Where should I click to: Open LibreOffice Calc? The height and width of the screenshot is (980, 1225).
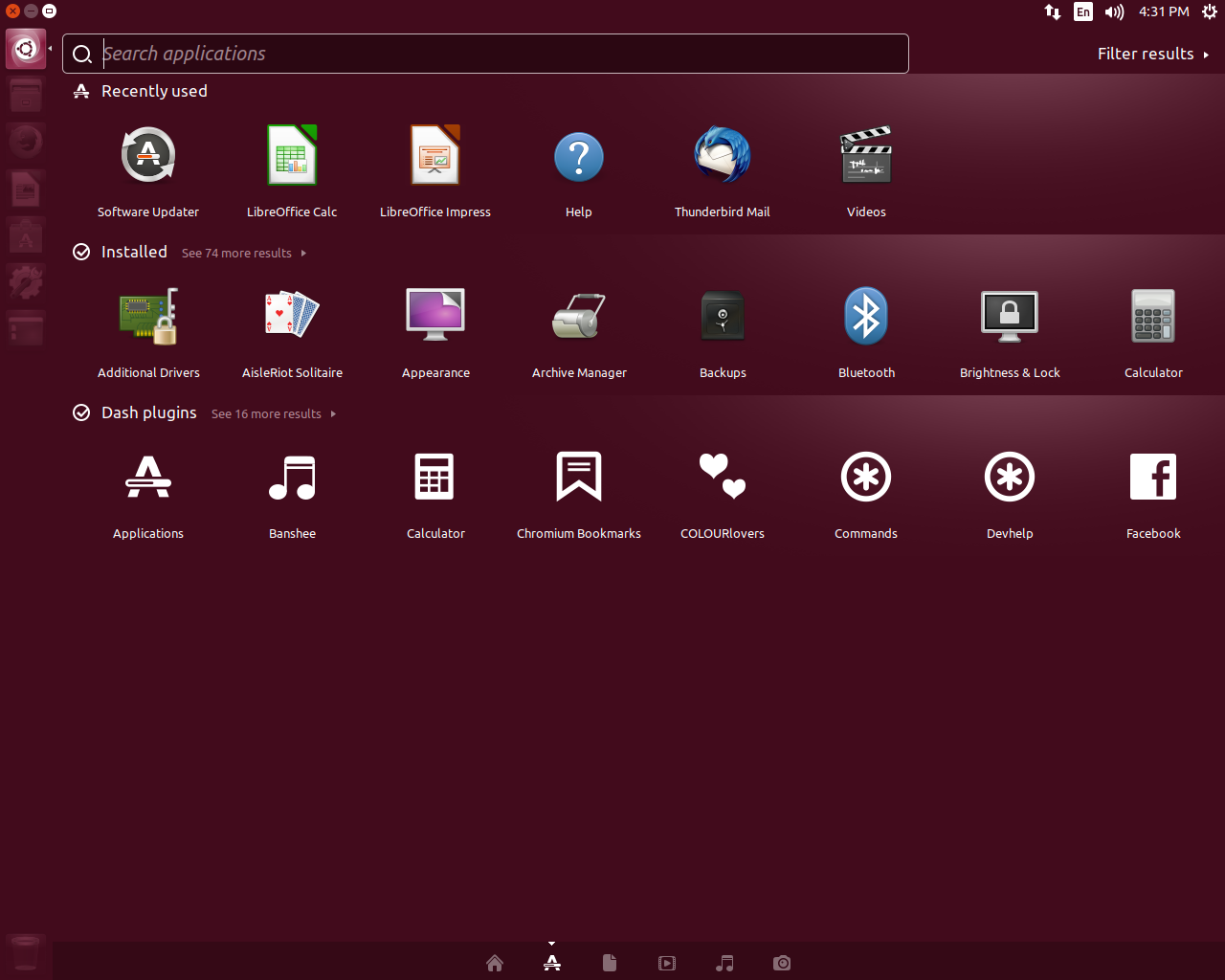pos(292,170)
